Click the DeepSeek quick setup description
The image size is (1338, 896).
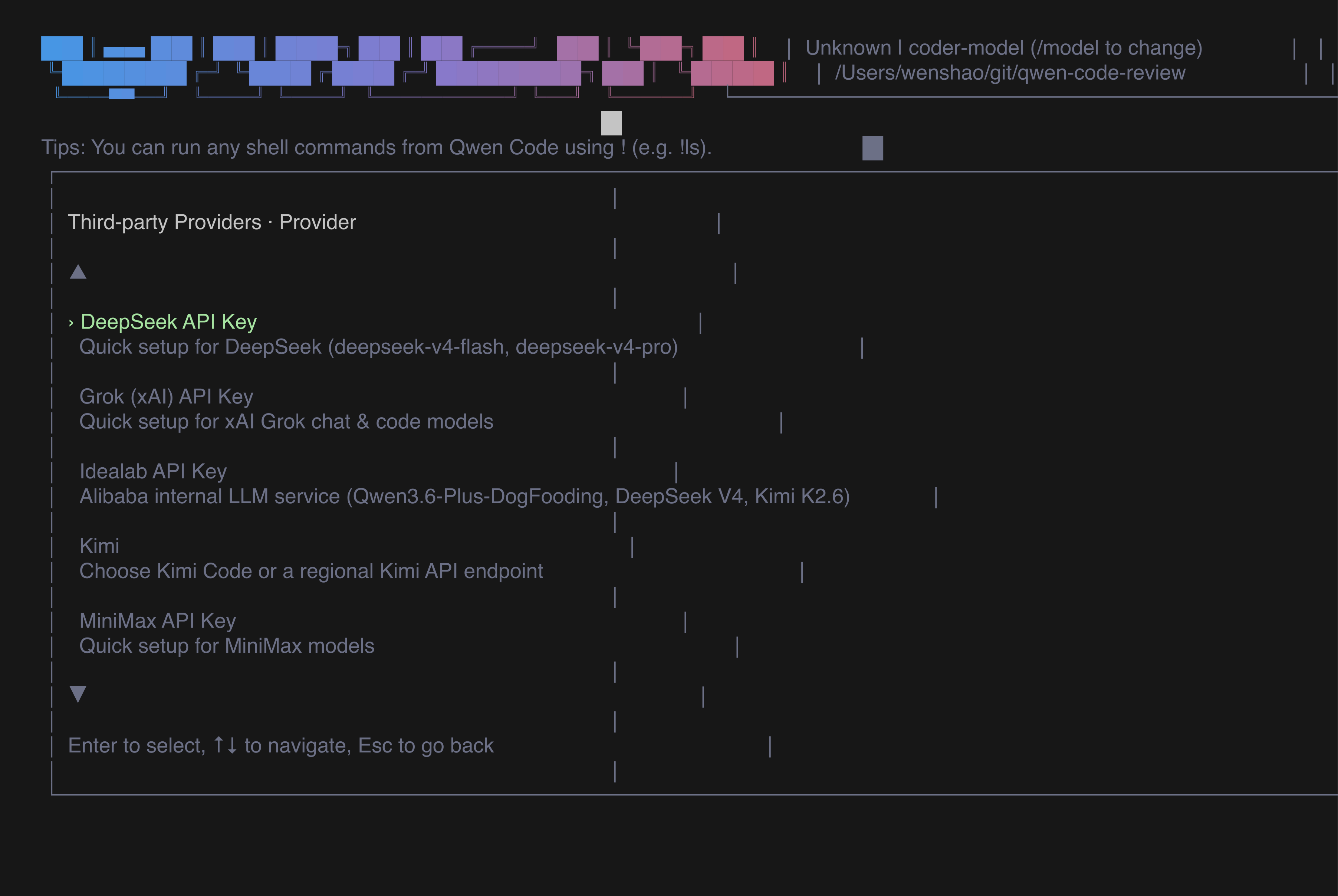(x=378, y=347)
